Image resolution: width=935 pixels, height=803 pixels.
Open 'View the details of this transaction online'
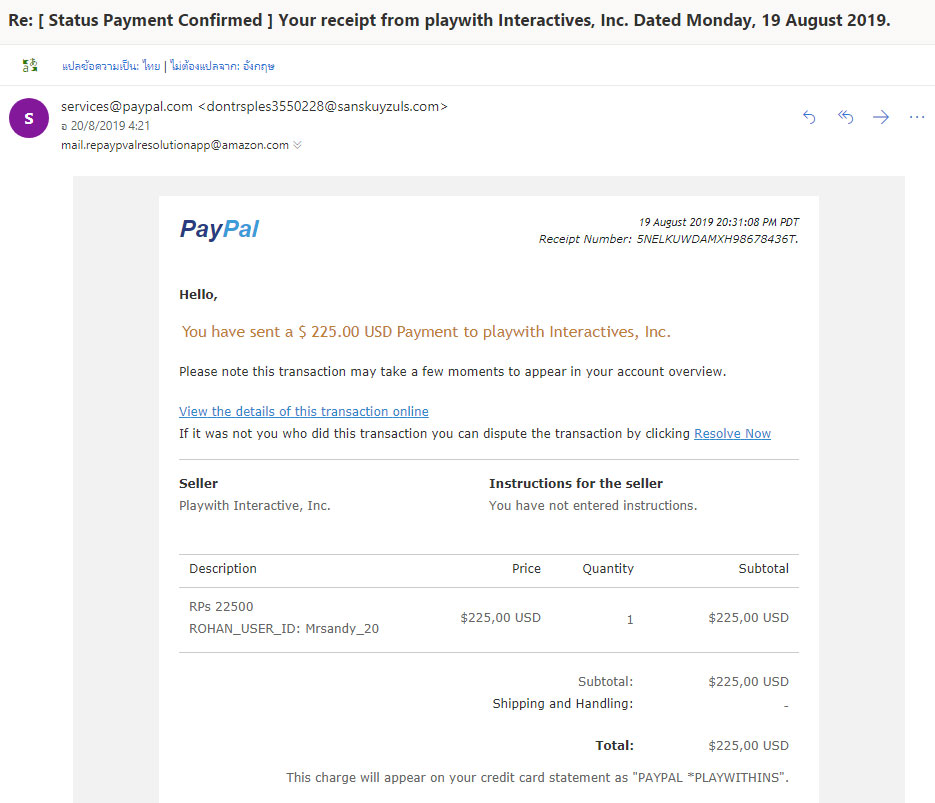click(x=303, y=411)
